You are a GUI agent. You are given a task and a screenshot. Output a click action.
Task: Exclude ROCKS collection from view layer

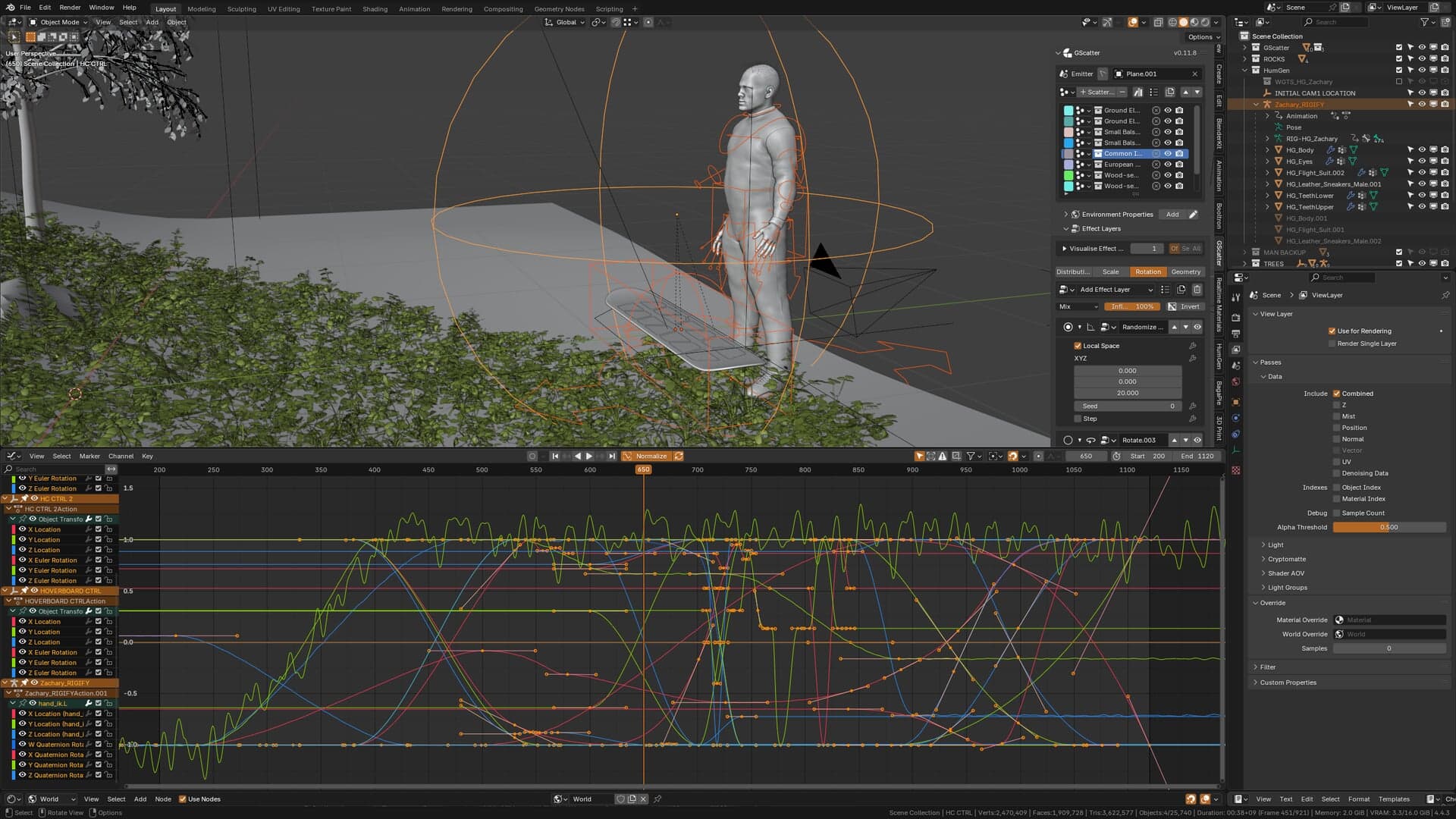1399,58
